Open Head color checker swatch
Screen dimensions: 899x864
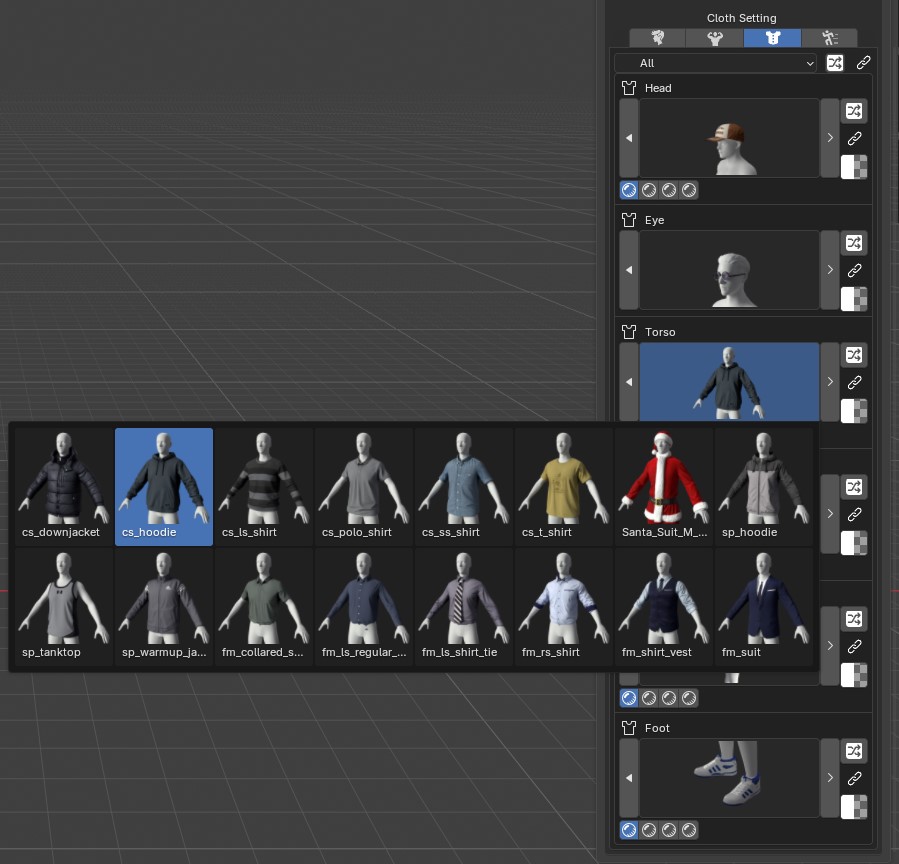[x=854, y=167]
